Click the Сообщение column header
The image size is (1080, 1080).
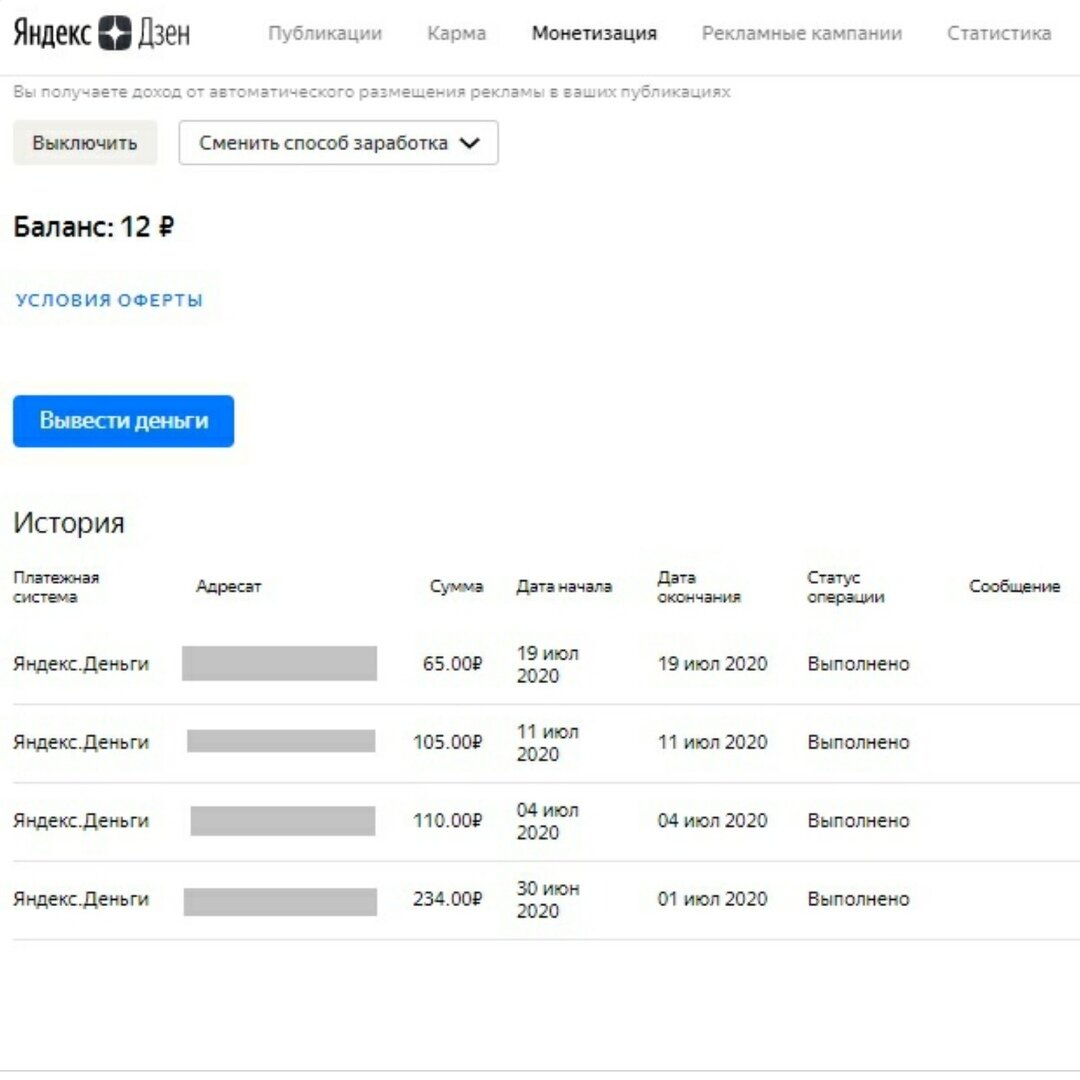(1014, 586)
